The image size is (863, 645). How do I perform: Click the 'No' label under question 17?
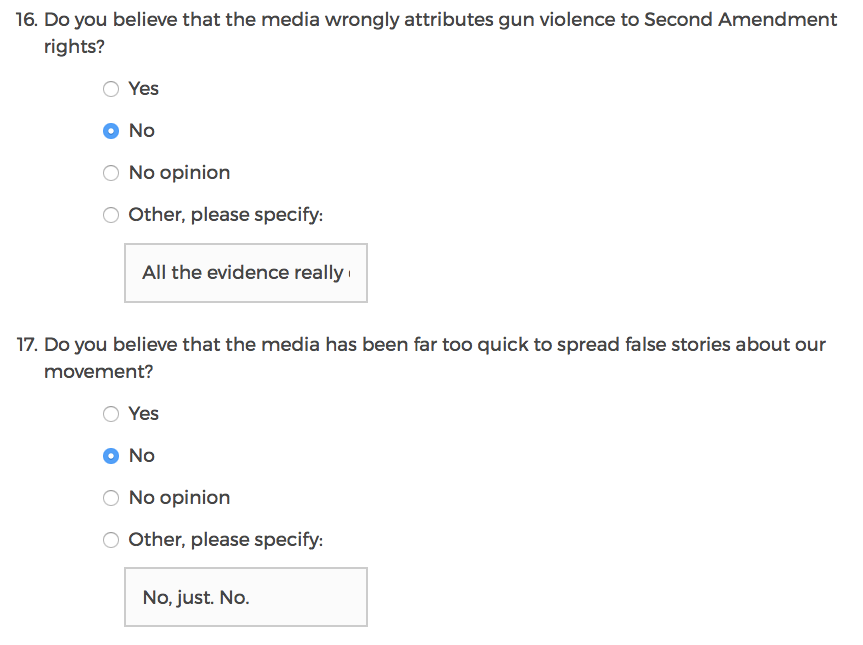click(x=142, y=456)
